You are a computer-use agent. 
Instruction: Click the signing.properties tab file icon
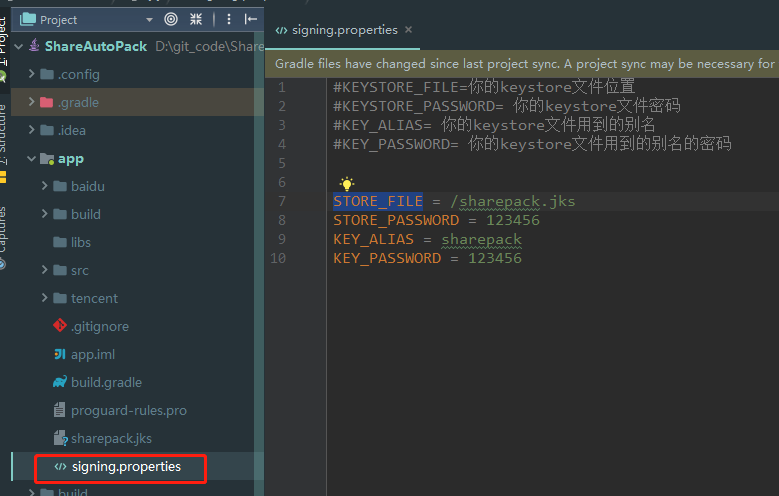[281, 30]
